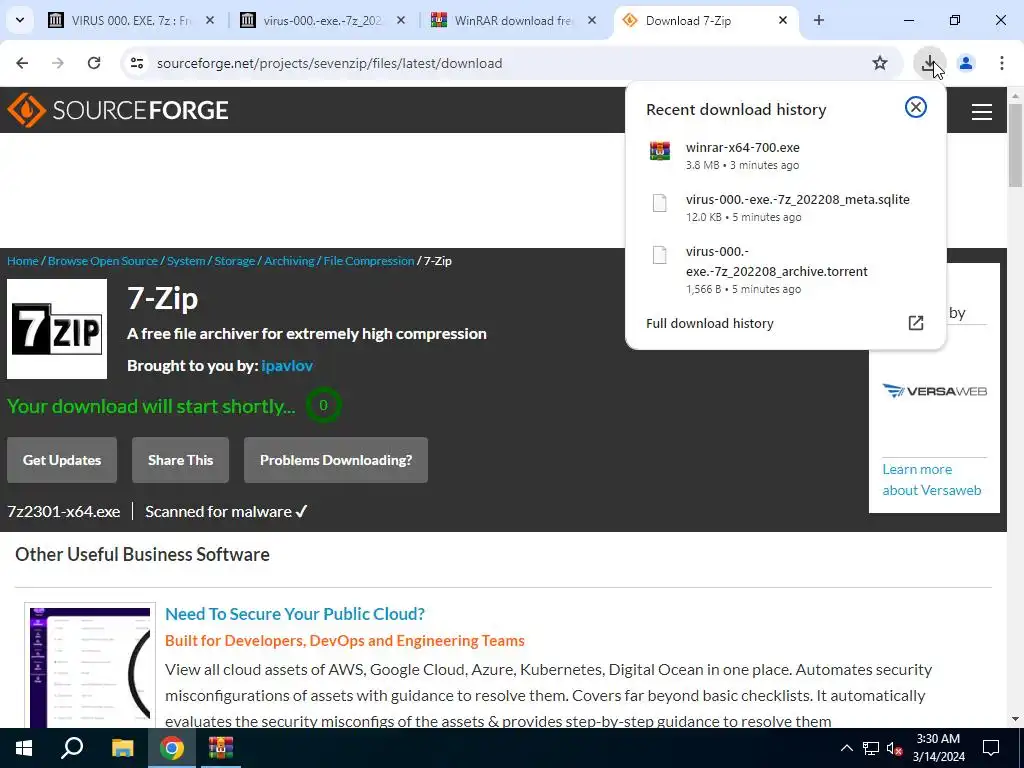
Task: Open the Windows Start menu
Action: (24, 748)
